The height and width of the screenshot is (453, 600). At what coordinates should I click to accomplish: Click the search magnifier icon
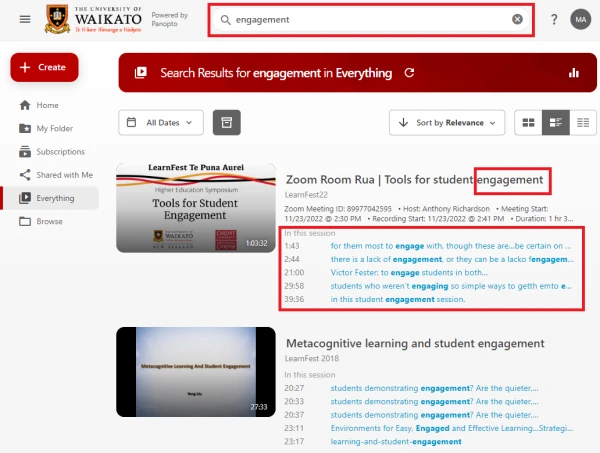tap(225, 20)
